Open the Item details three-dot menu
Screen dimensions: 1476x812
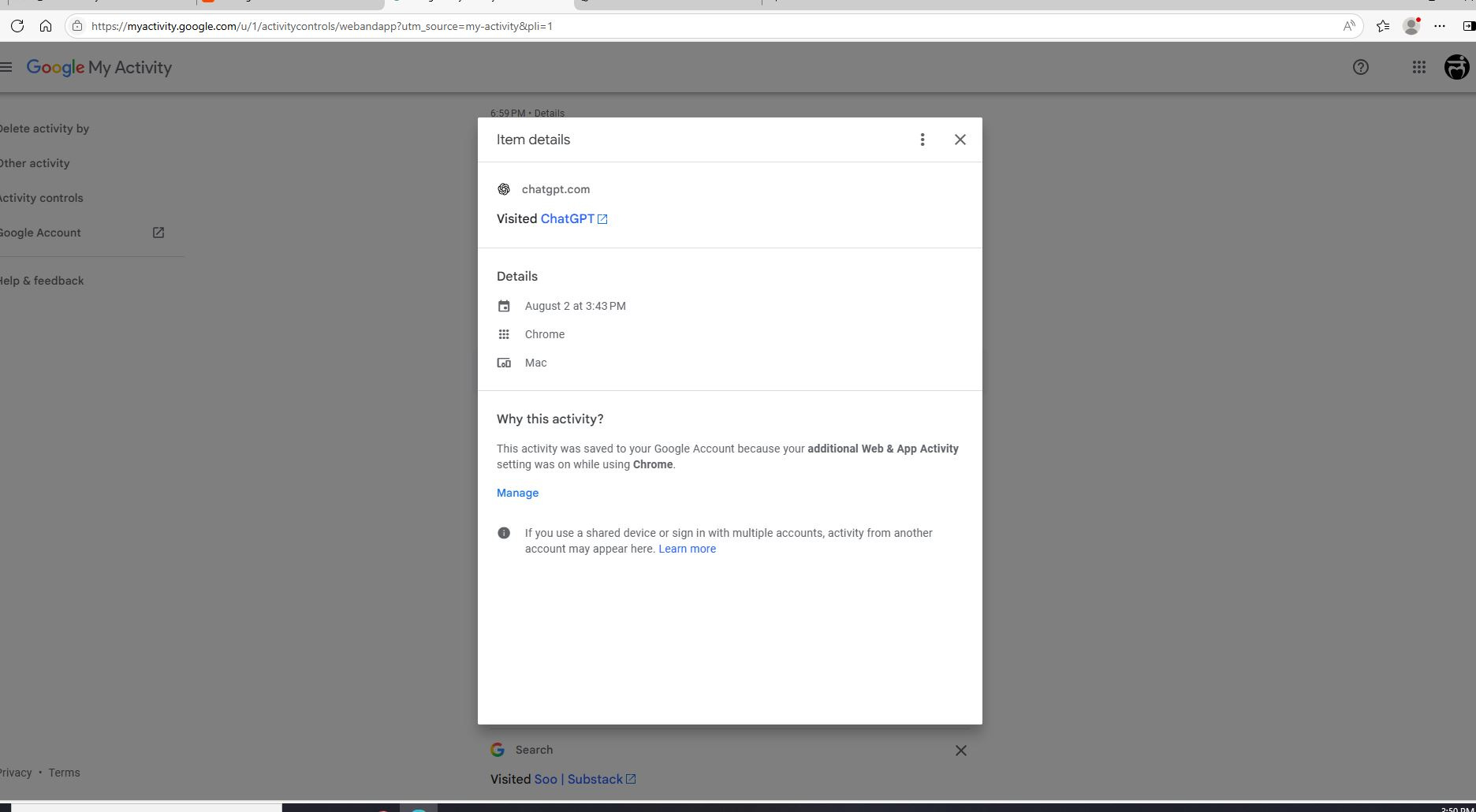coord(922,140)
